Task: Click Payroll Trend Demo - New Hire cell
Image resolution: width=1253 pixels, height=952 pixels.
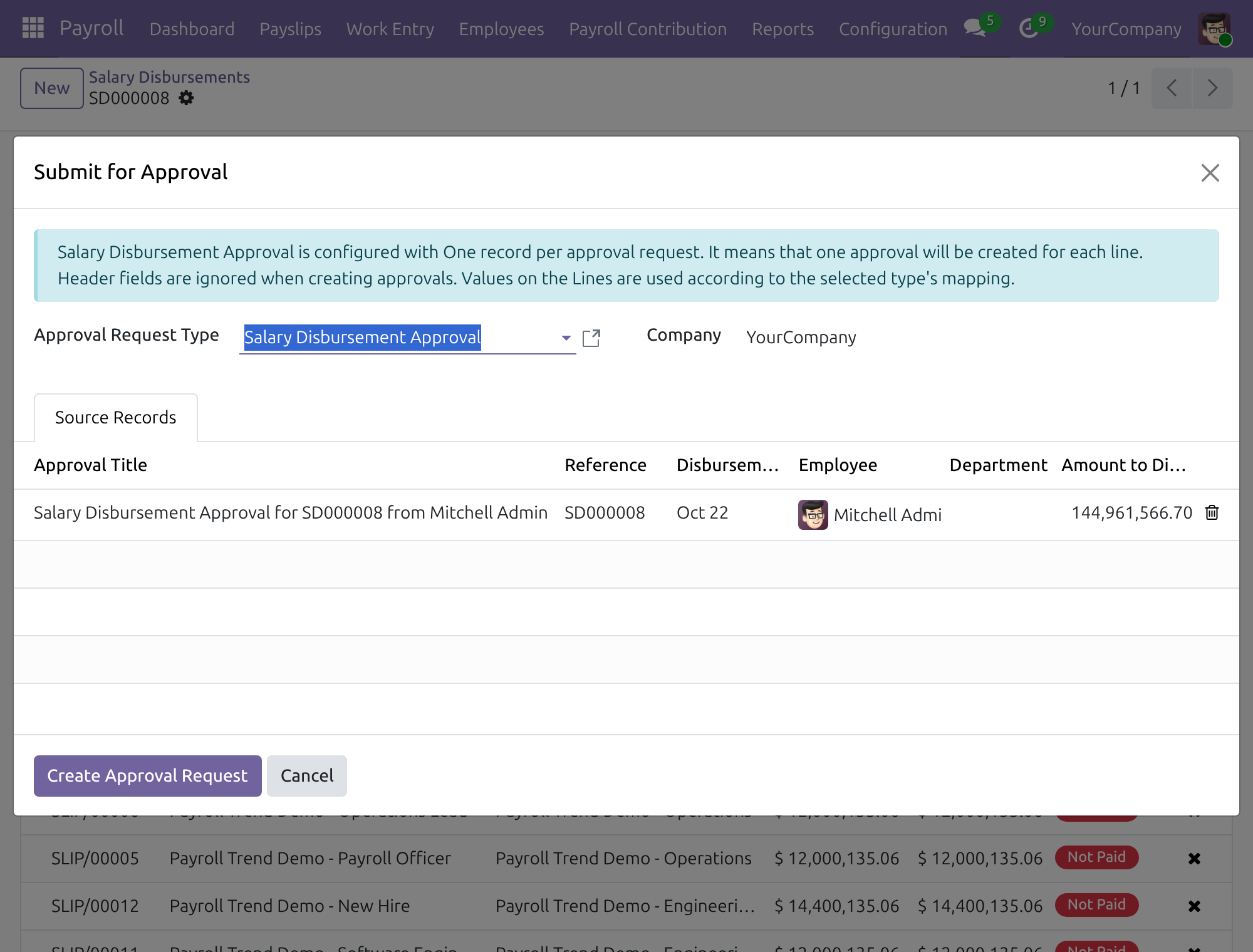Action: point(289,906)
